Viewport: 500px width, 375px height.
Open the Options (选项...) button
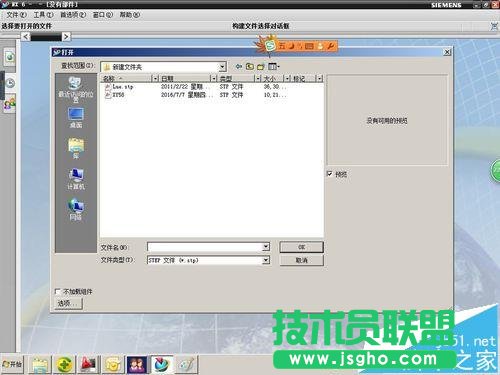pos(68,303)
